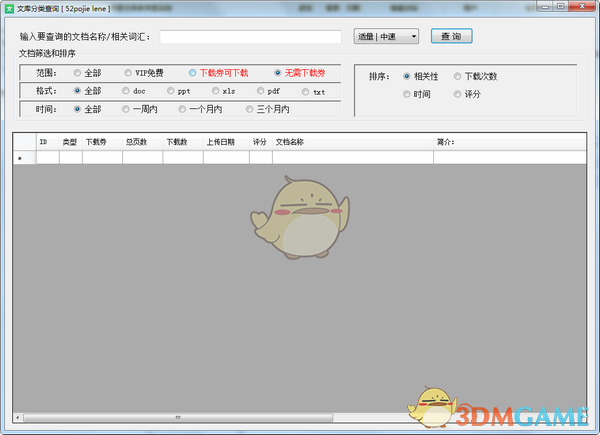Click the 上传日期 column header
Screen dimensions: 600x435
point(226,142)
